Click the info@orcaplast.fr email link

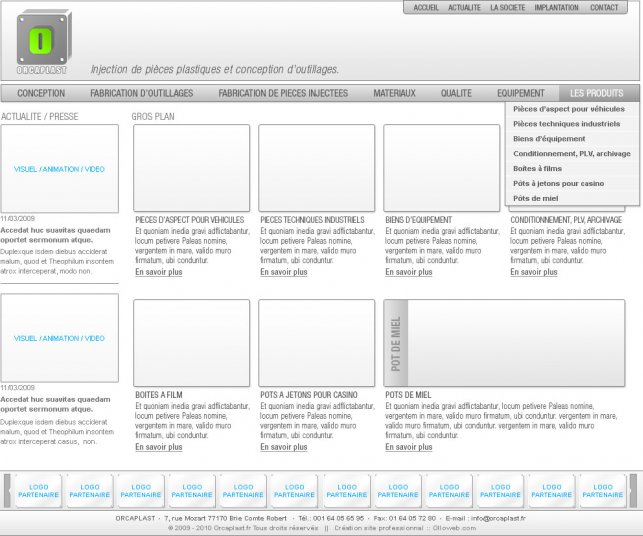(499, 519)
